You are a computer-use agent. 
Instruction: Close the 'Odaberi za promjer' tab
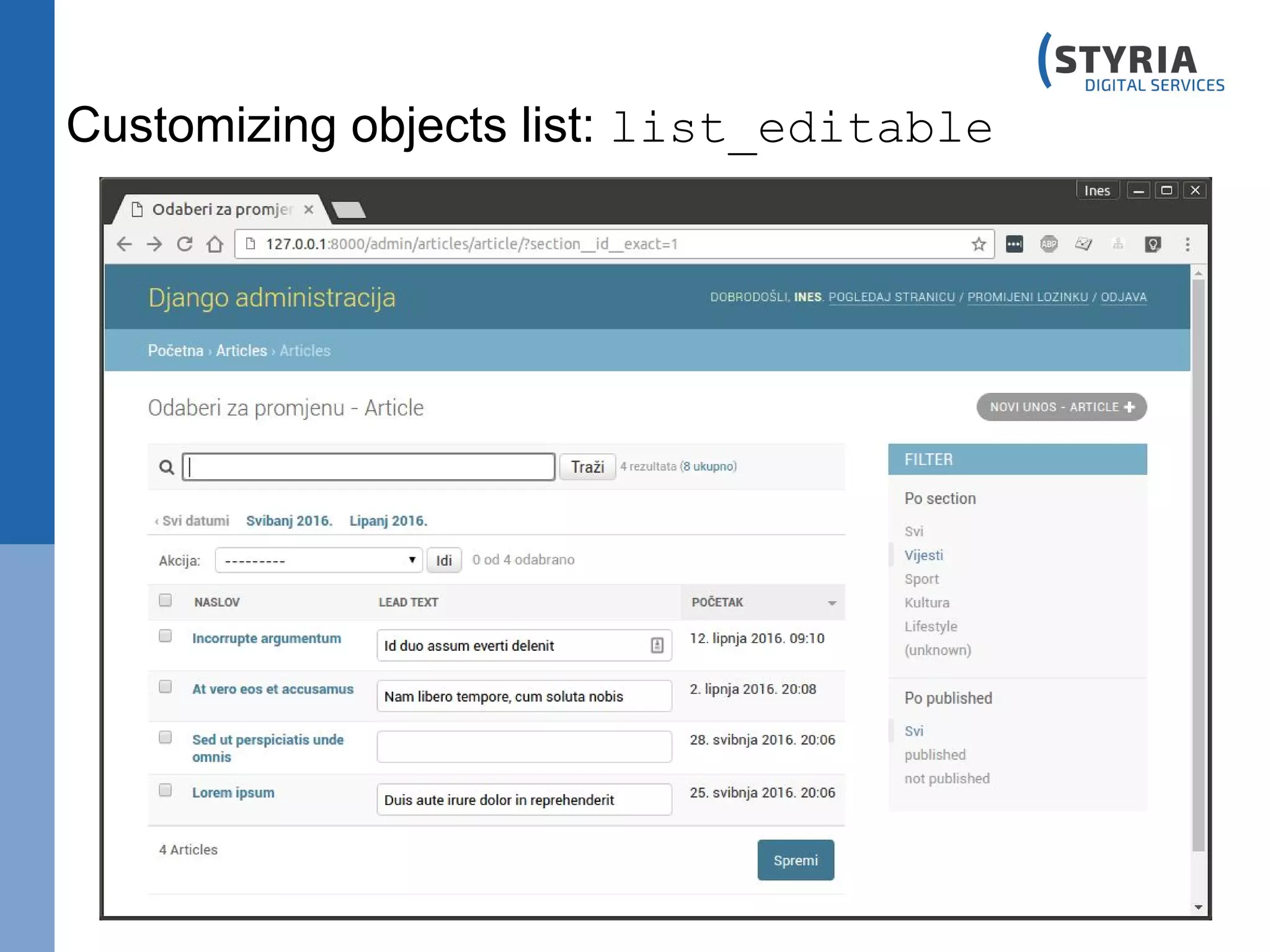(308, 209)
